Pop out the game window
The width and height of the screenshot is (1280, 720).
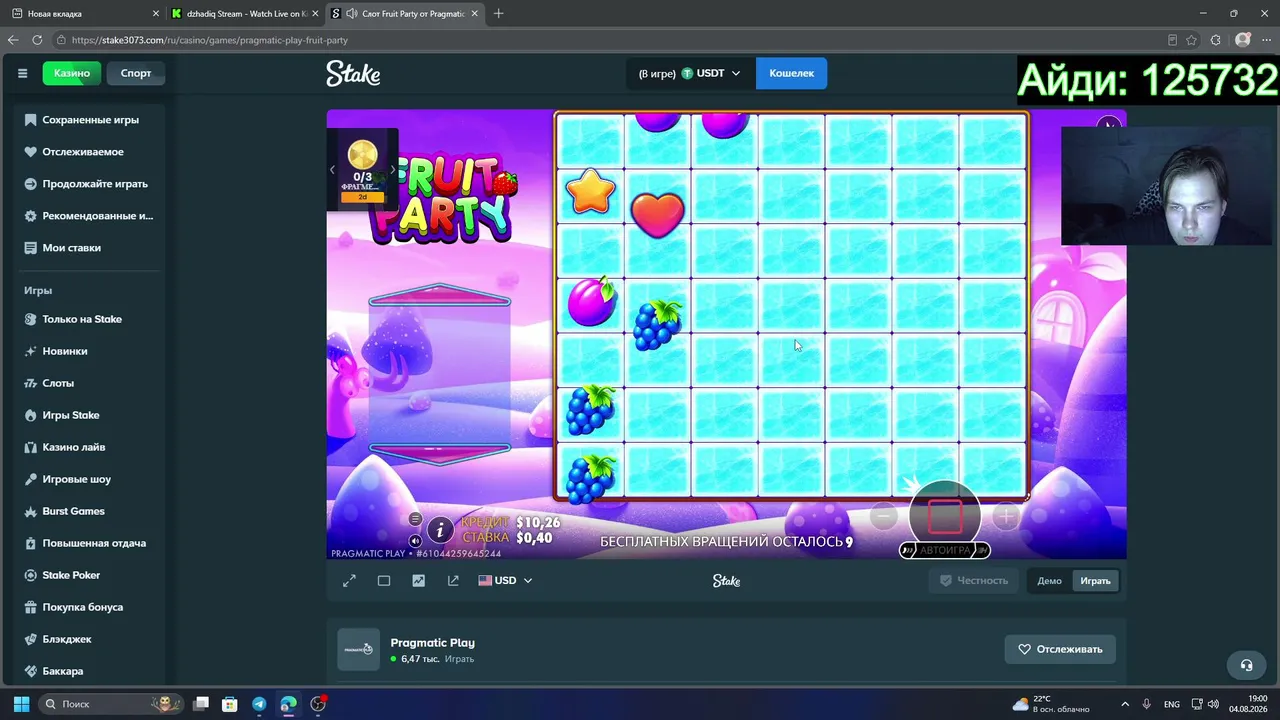(453, 581)
